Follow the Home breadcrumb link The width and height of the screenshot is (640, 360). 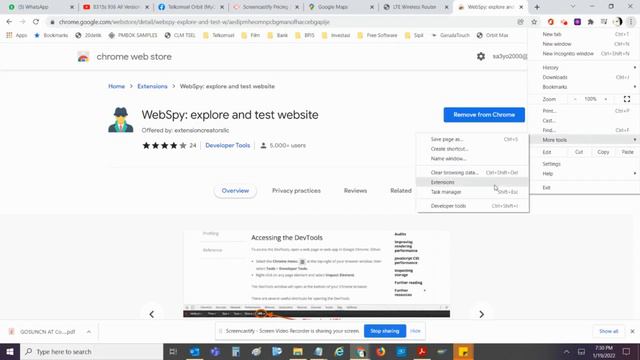click(116, 86)
